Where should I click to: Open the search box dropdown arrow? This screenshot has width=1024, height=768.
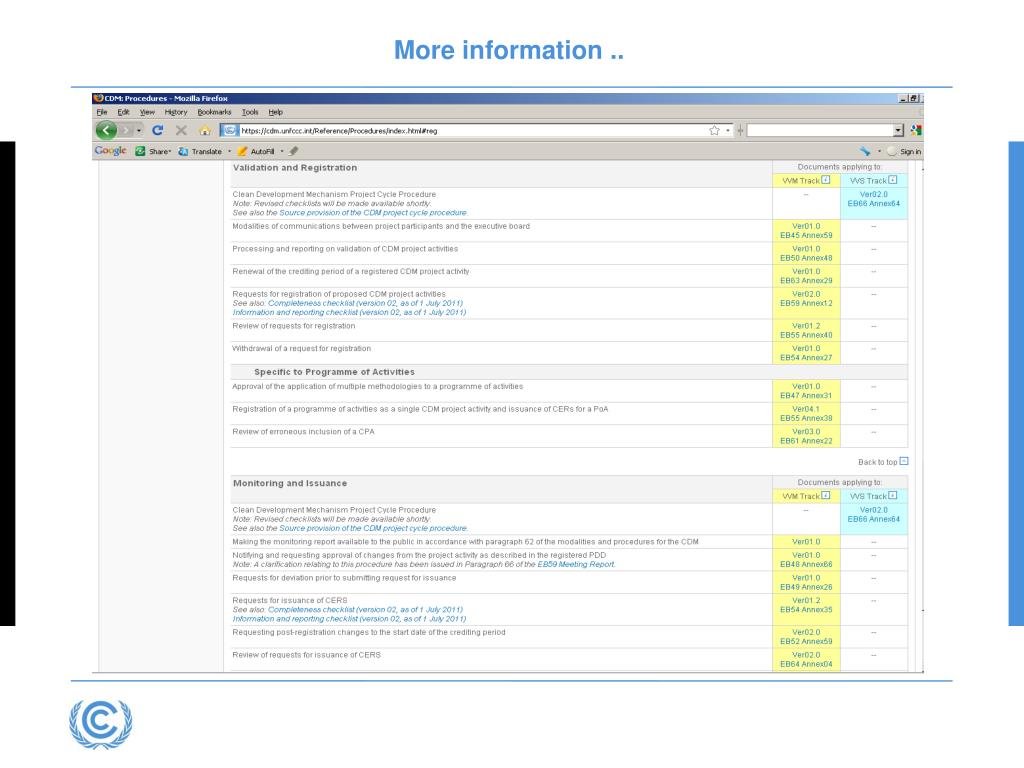(899, 131)
